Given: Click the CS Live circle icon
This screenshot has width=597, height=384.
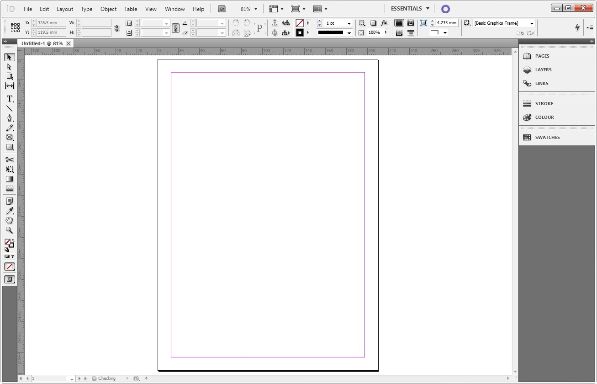Looking at the screenshot, I should [x=445, y=9].
